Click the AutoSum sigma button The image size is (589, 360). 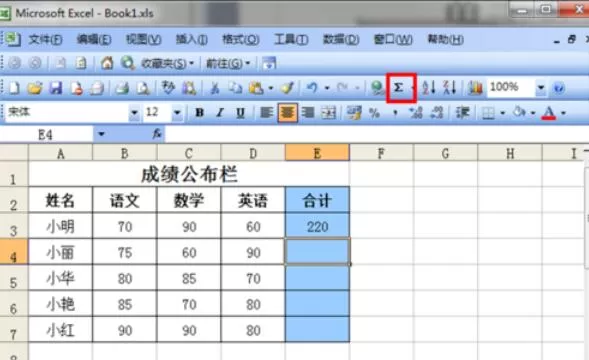pos(399,88)
